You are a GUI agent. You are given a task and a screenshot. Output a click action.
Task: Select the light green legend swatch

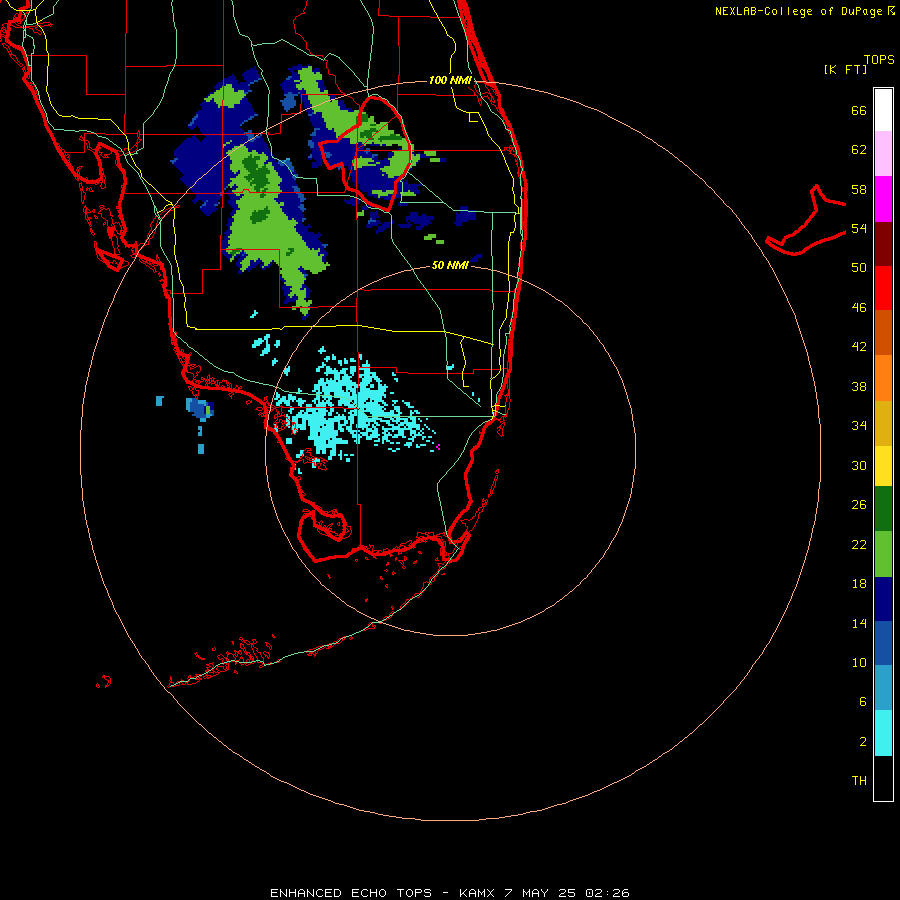(x=883, y=554)
